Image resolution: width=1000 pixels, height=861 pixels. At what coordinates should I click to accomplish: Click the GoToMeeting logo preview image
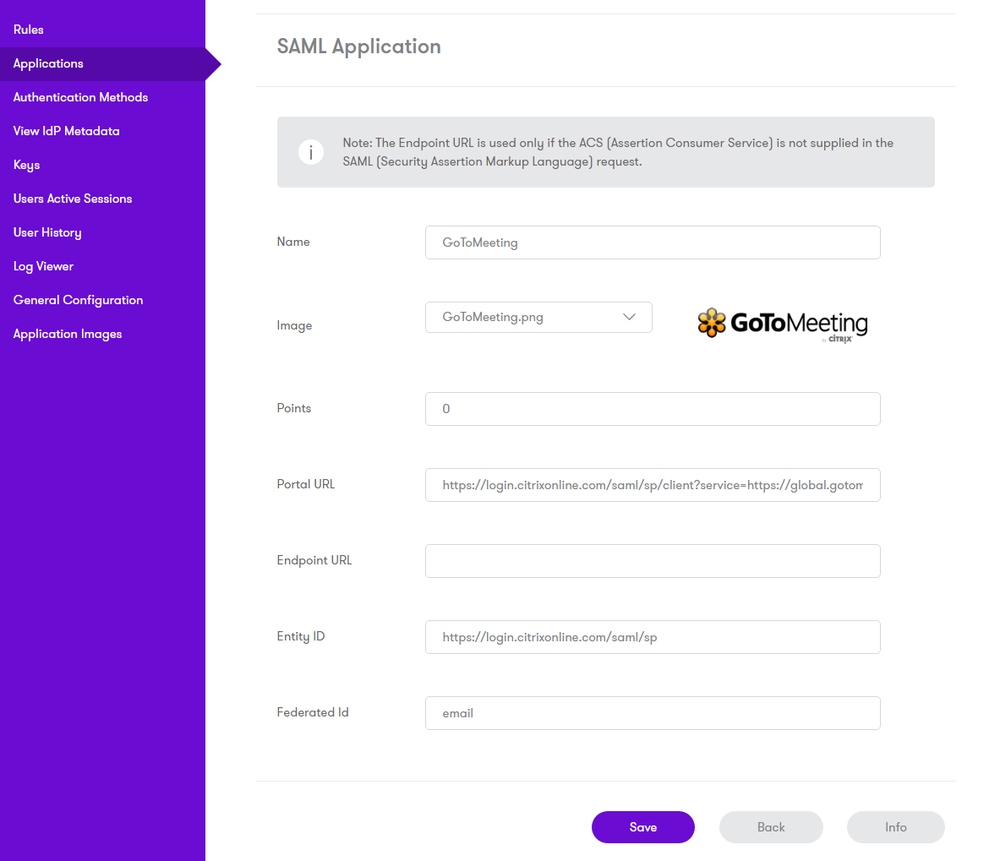pos(783,323)
